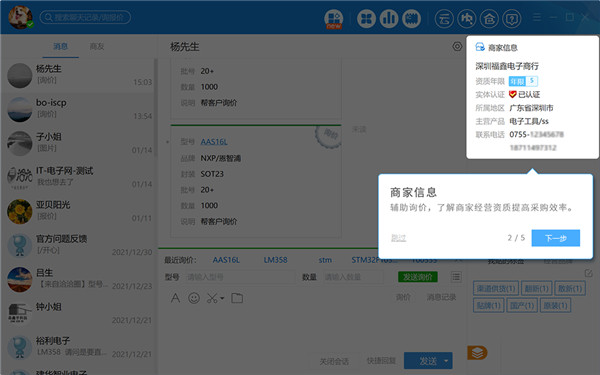Open the AAS16L model link in the message
The image size is (600, 375).
214,142
